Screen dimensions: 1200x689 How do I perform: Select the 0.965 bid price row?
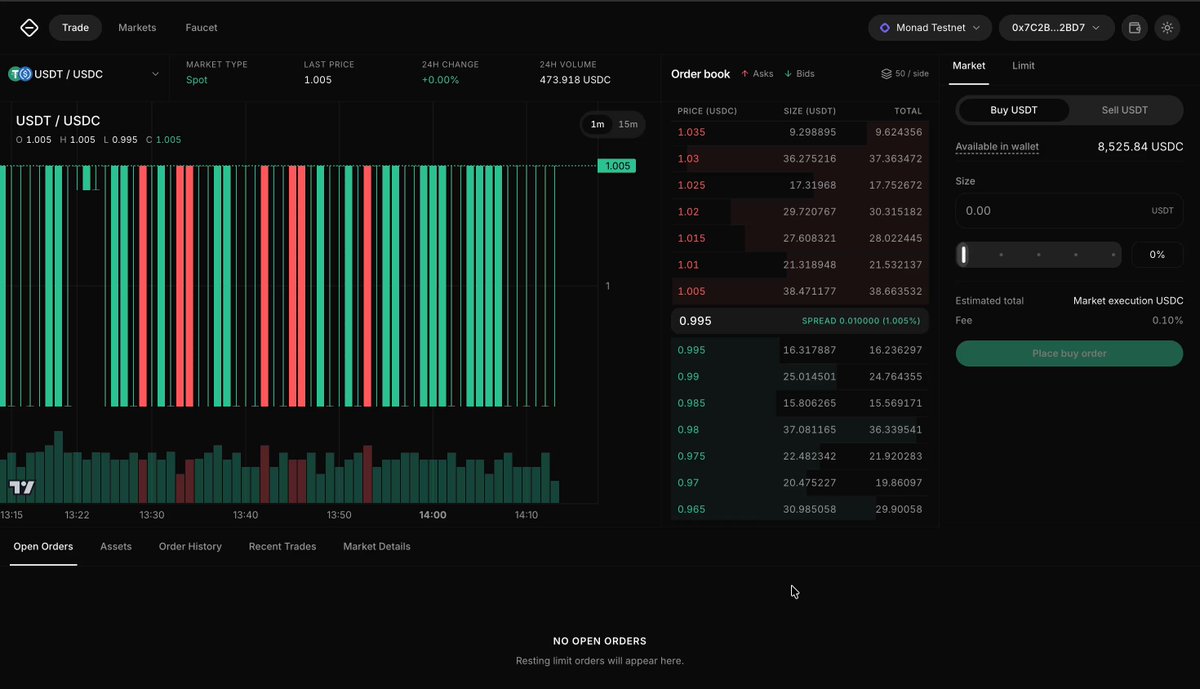799,509
